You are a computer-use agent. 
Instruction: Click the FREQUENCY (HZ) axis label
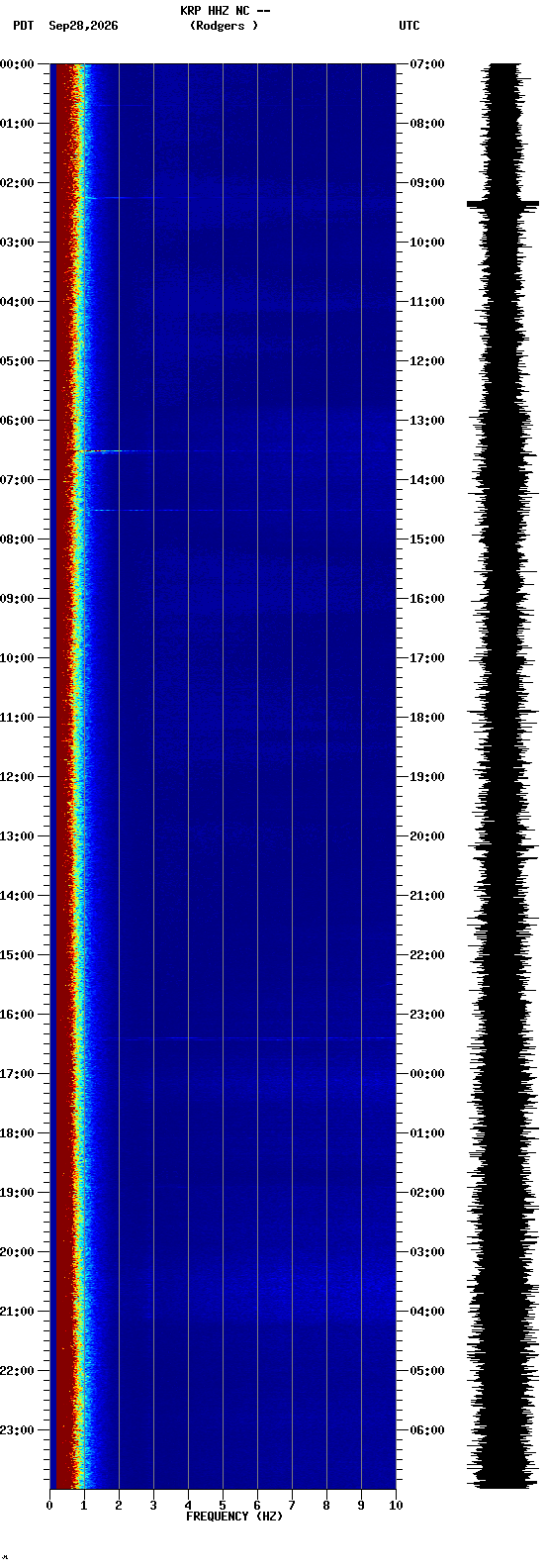tap(234, 1517)
